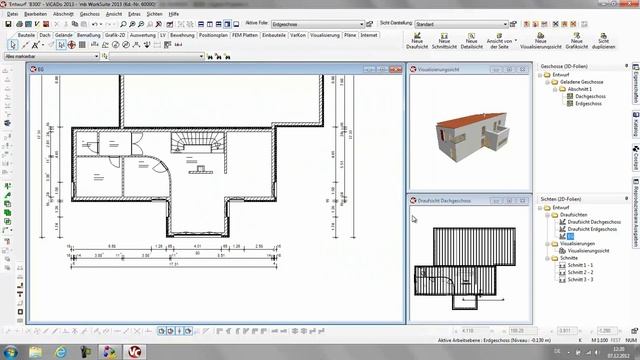Collapse the Draufsichten tree node
This screenshot has height=360, width=640.
click(547, 215)
